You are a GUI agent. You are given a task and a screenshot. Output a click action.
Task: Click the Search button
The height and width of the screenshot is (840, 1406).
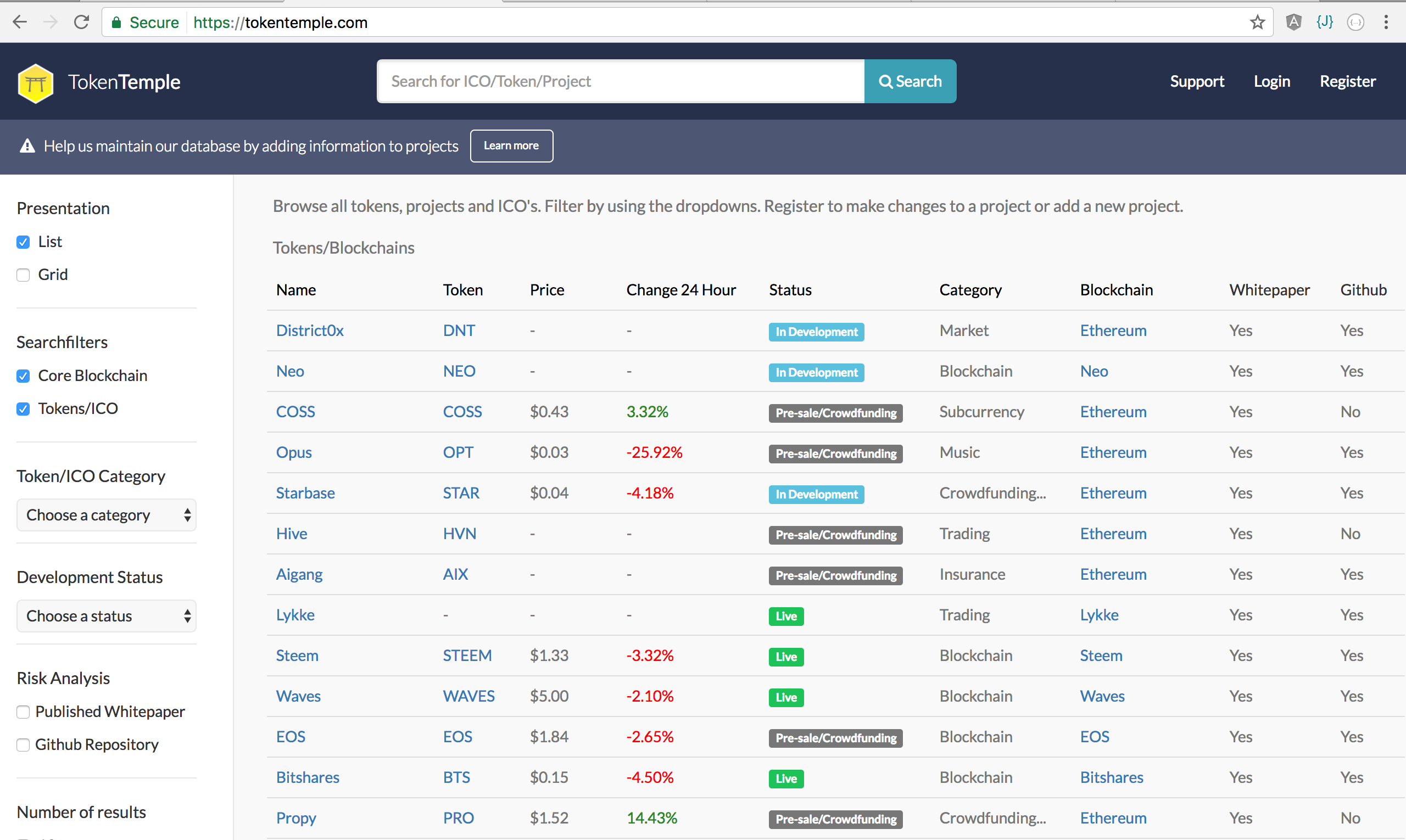910,81
